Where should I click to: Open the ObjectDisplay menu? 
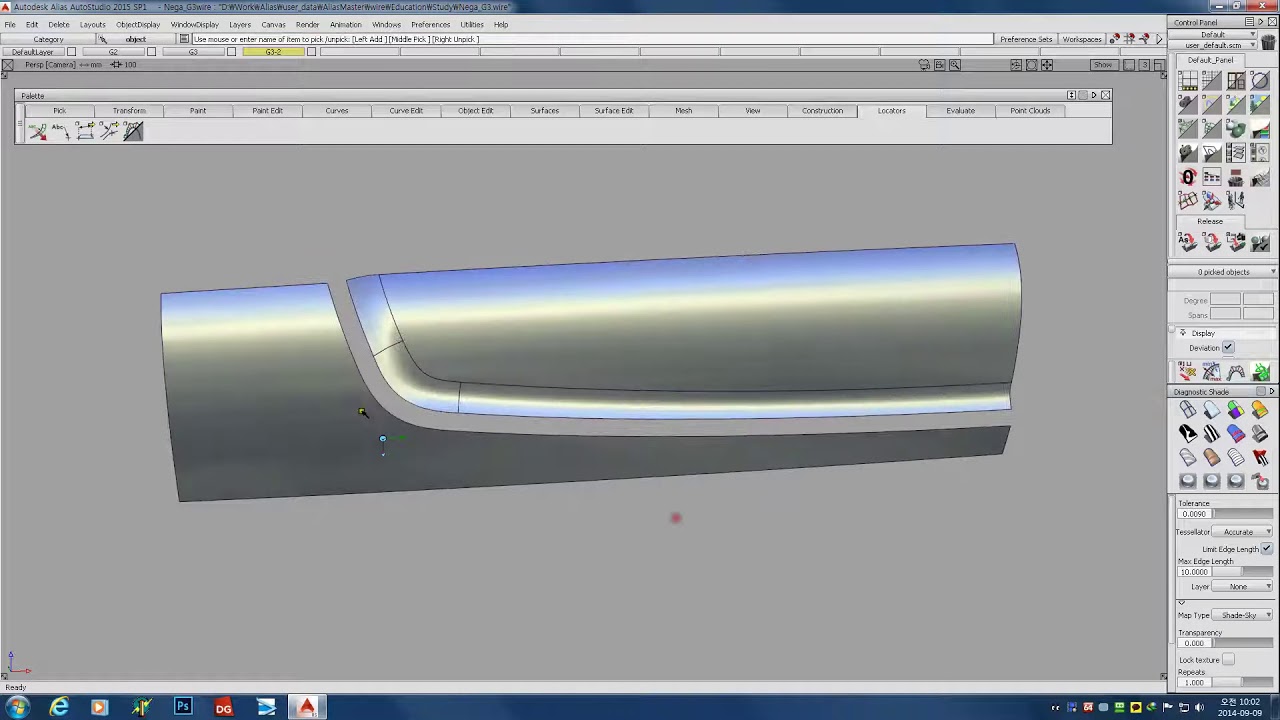point(138,24)
